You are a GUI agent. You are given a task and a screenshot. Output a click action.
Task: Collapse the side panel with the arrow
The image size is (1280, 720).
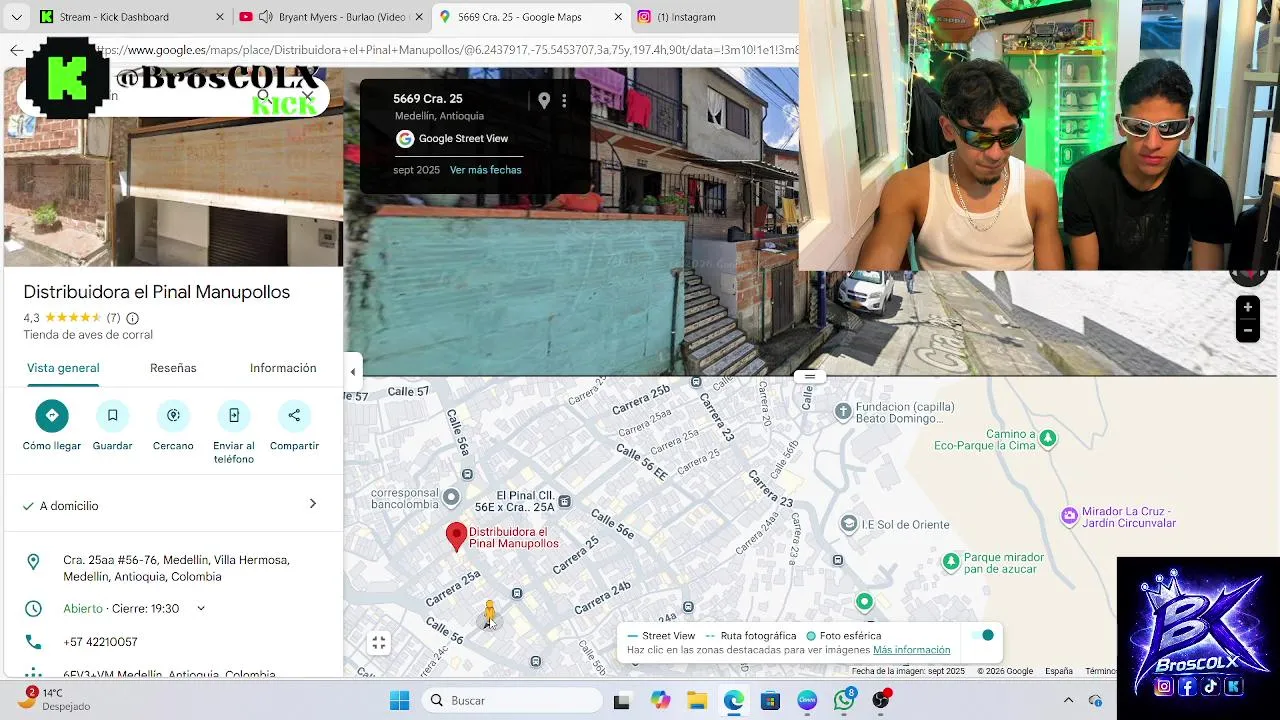click(352, 372)
